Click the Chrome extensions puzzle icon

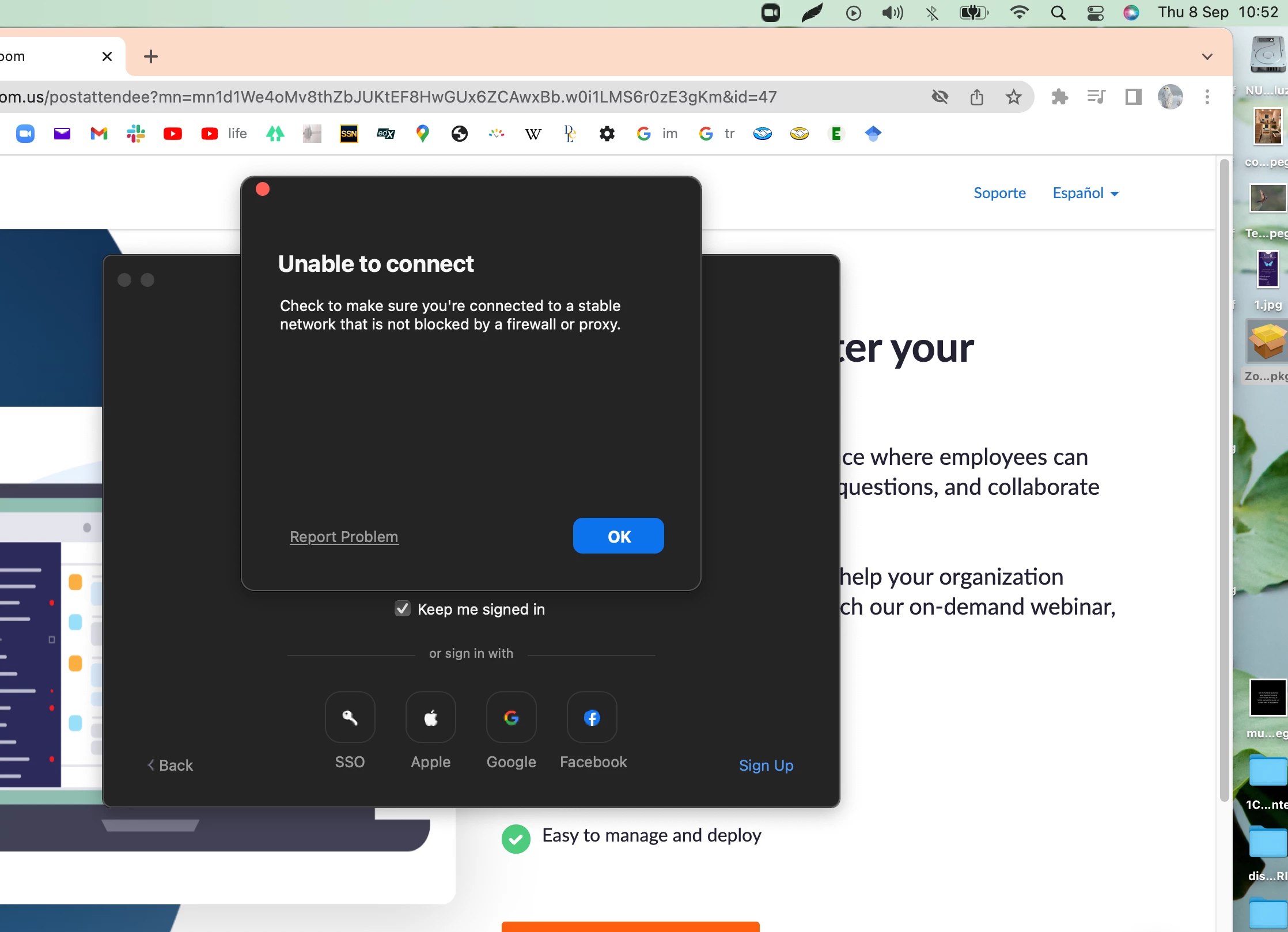tap(1059, 97)
